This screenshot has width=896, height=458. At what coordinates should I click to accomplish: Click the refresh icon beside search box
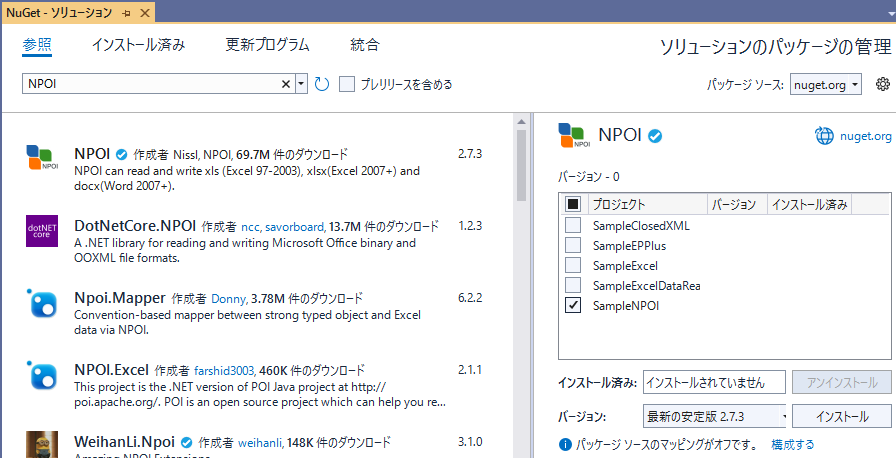[322, 85]
